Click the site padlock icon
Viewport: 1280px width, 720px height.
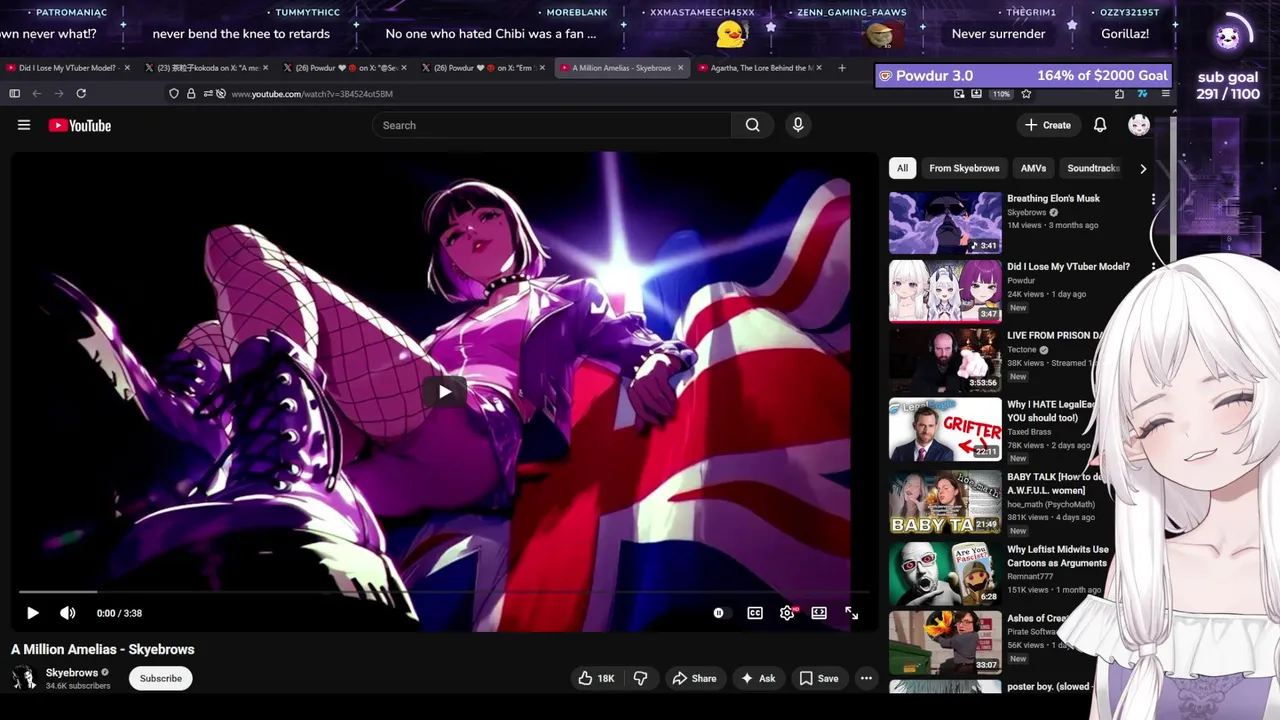click(x=191, y=93)
